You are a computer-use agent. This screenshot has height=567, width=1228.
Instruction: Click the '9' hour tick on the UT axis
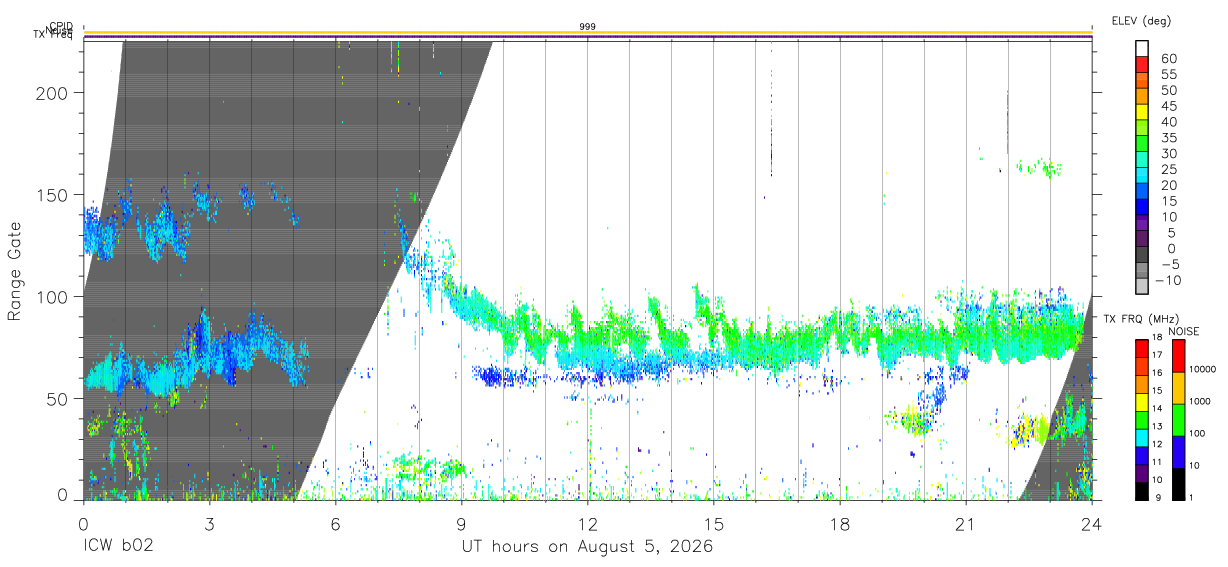coord(462,524)
